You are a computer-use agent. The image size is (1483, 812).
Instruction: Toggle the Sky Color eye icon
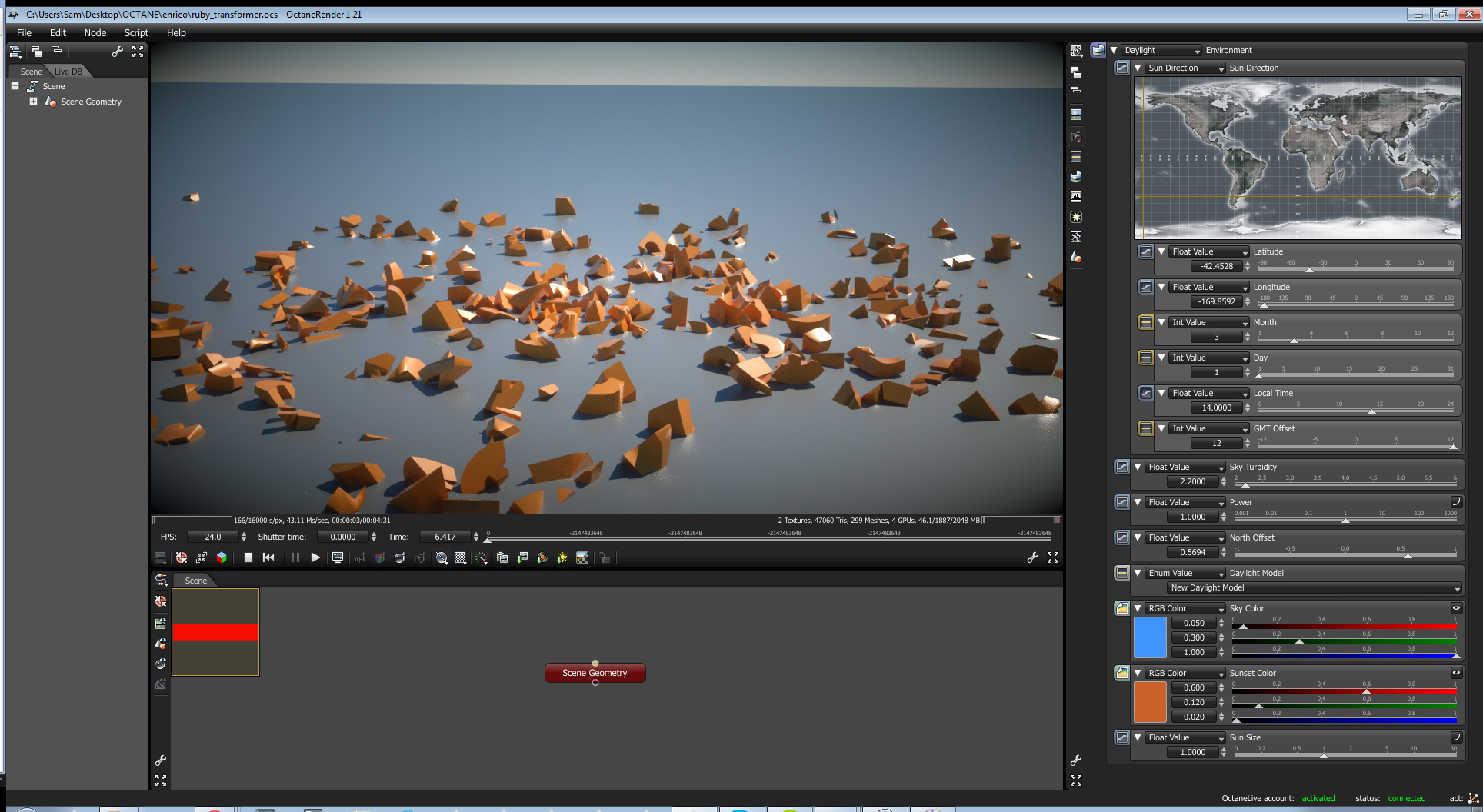(x=1455, y=608)
